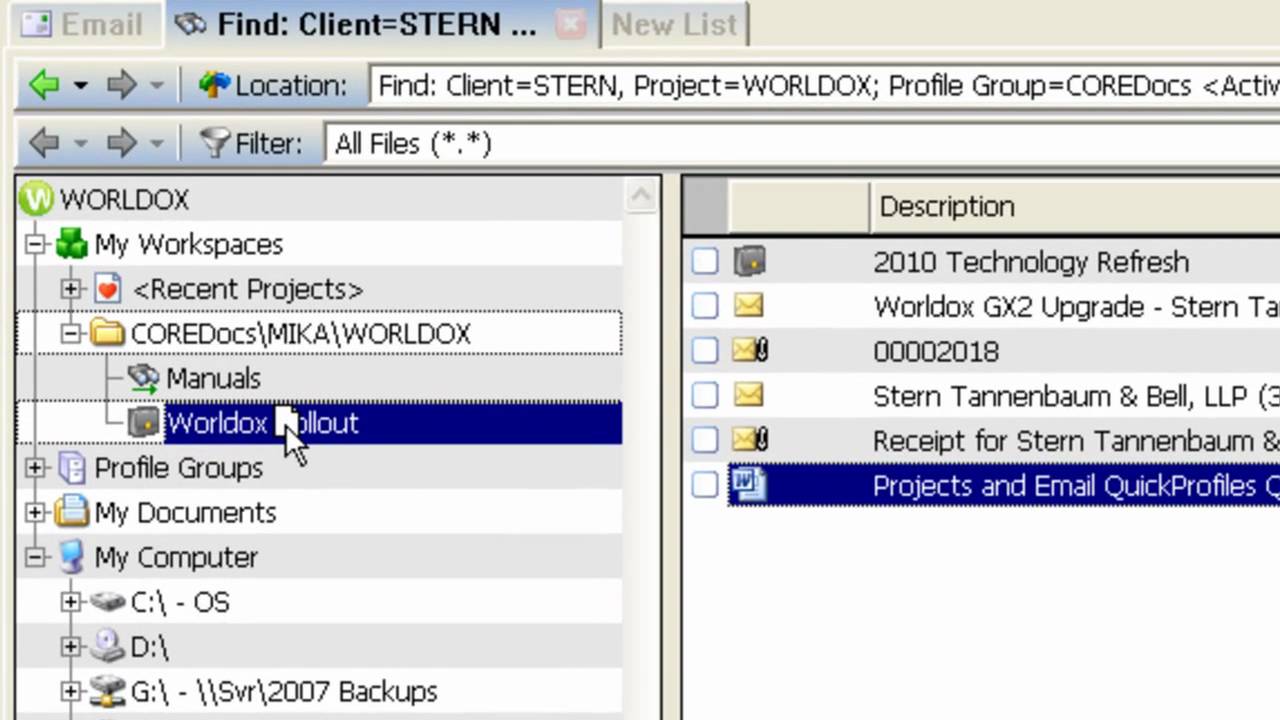The image size is (1280, 720).
Task: Open the Location forward arrow dropdown
Action: pos(156,85)
